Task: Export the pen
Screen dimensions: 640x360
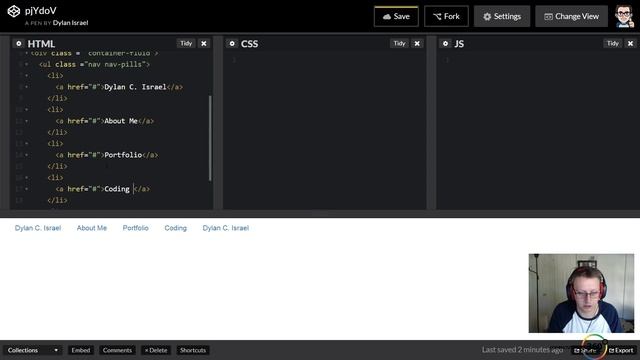Action: [621, 350]
